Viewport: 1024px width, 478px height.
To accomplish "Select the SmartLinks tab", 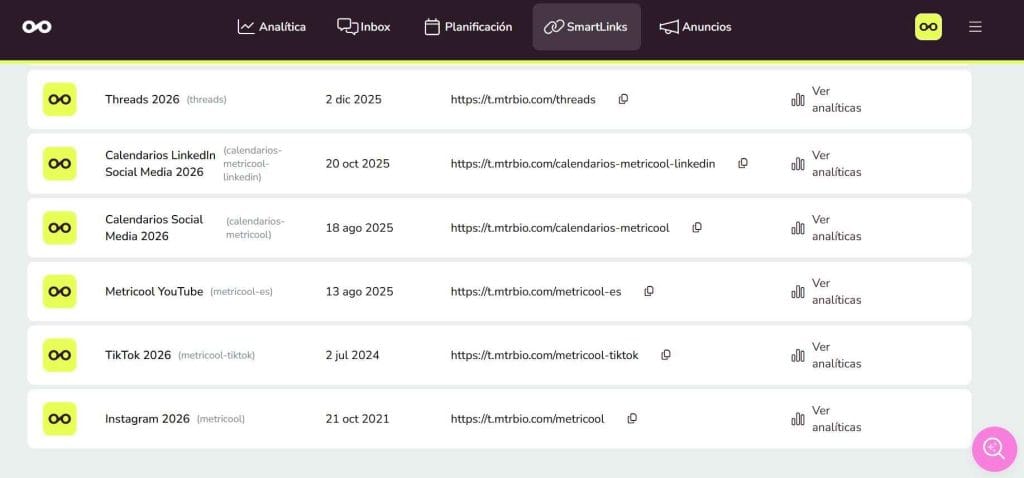I will pyautogui.click(x=586, y=27).
